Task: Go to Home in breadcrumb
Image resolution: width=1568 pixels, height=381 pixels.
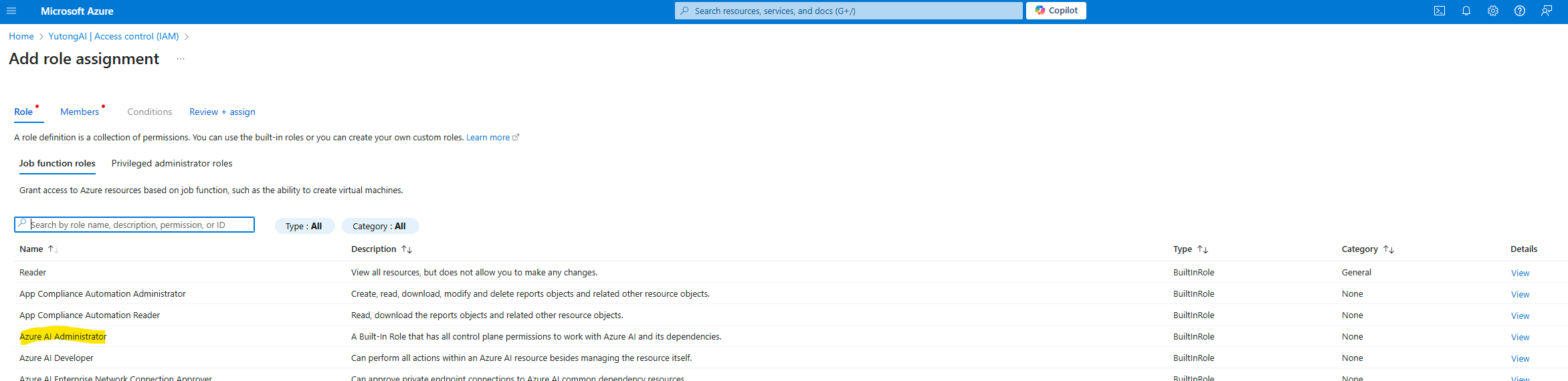Action: (21, 36)
